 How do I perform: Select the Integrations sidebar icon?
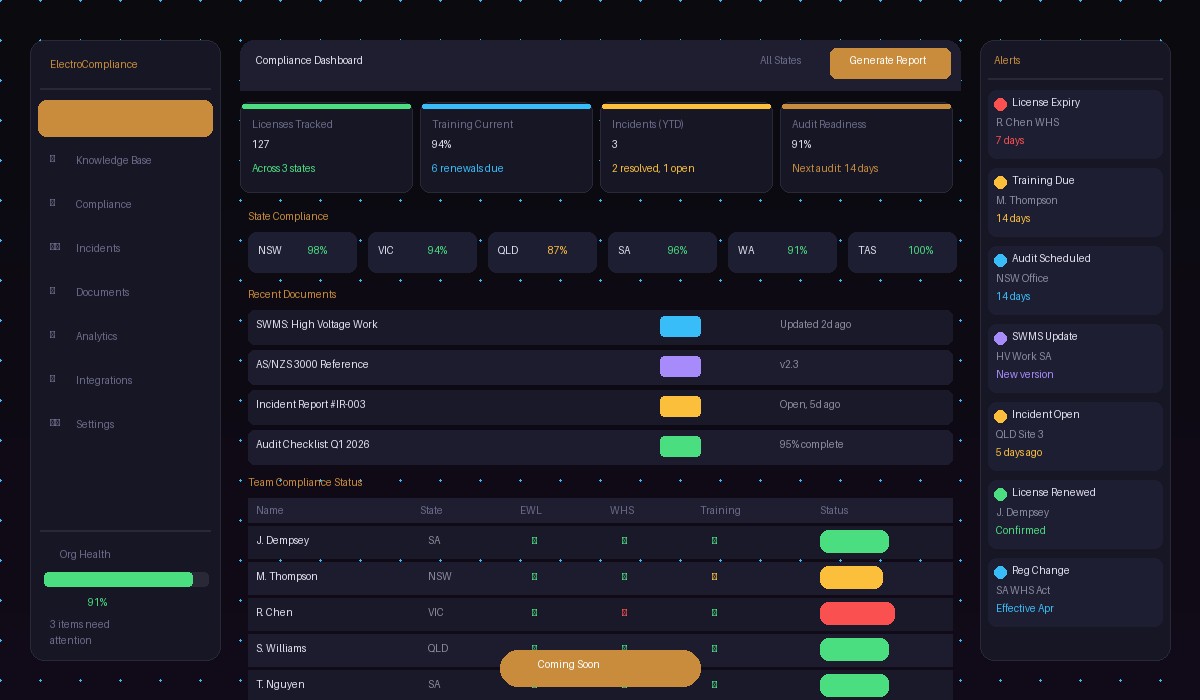point(53,380)
